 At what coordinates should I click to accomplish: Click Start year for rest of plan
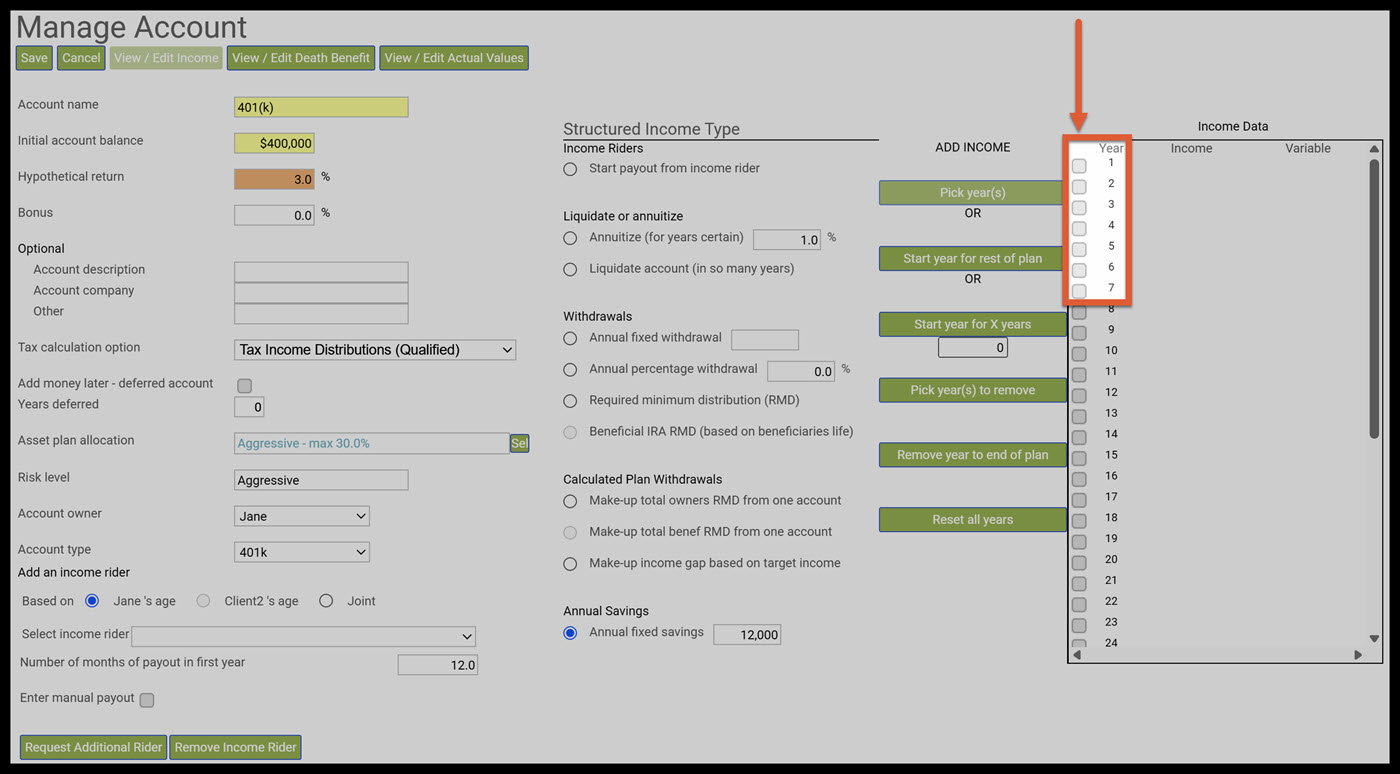coord(972,259)
